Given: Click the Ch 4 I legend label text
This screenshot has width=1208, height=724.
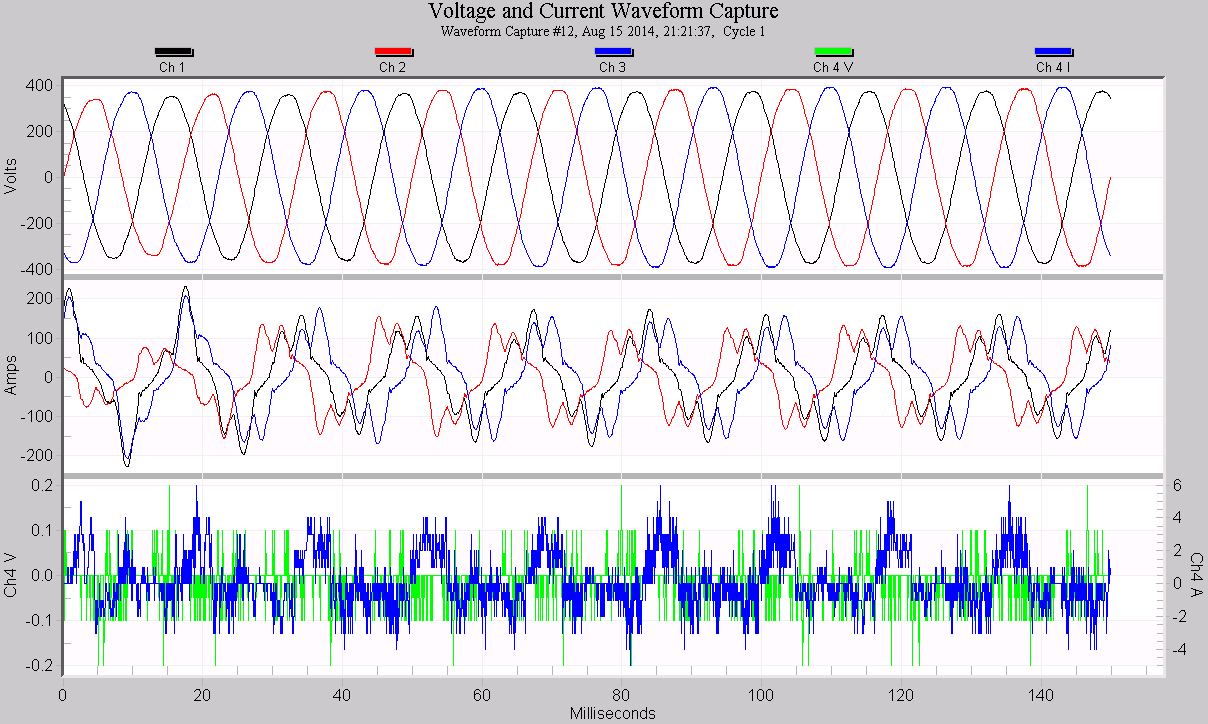Looking at the screenshot, I should [x=1054, y=67].
